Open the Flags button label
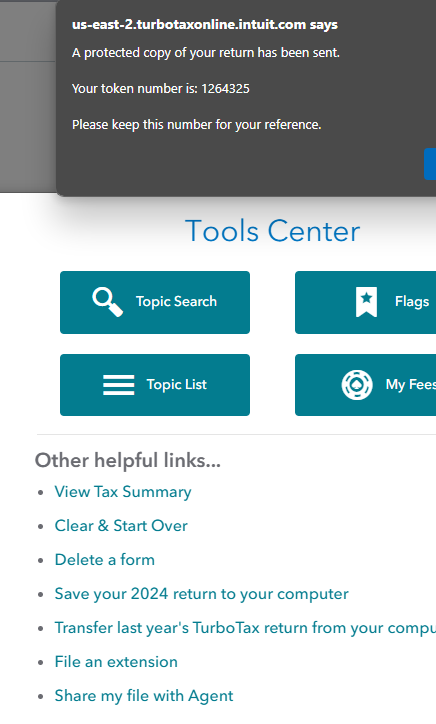 412,302
